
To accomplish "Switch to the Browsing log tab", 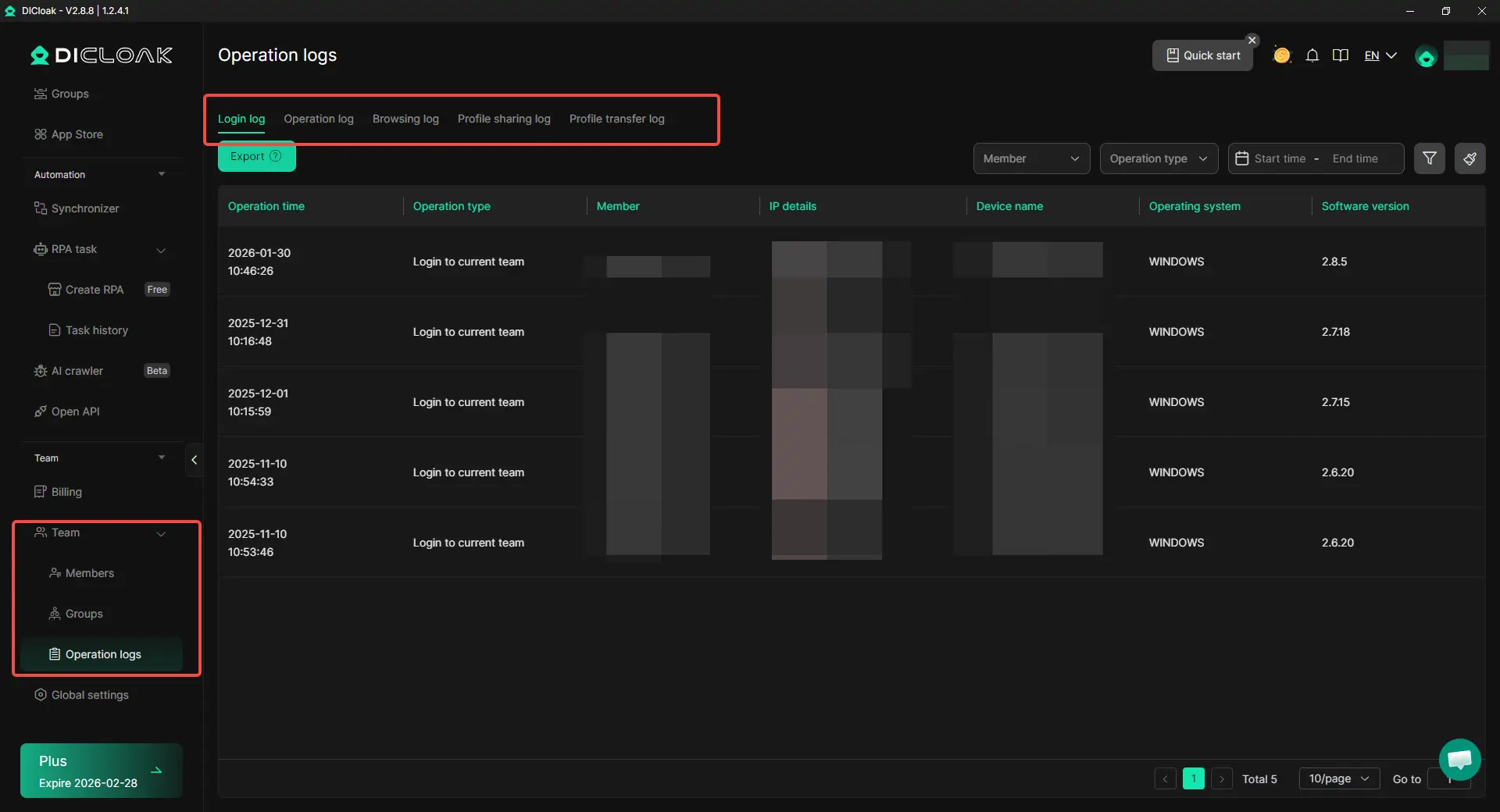I will tap(405, 119).
